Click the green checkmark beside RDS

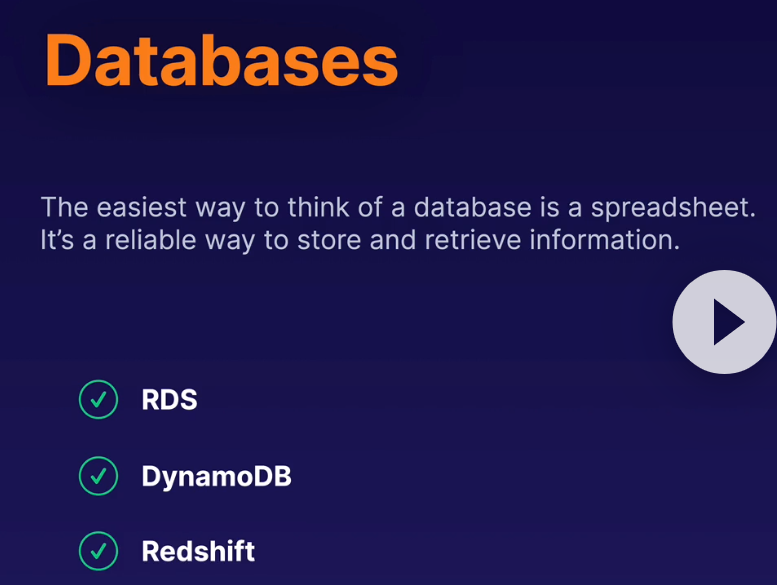pos(98,400)
